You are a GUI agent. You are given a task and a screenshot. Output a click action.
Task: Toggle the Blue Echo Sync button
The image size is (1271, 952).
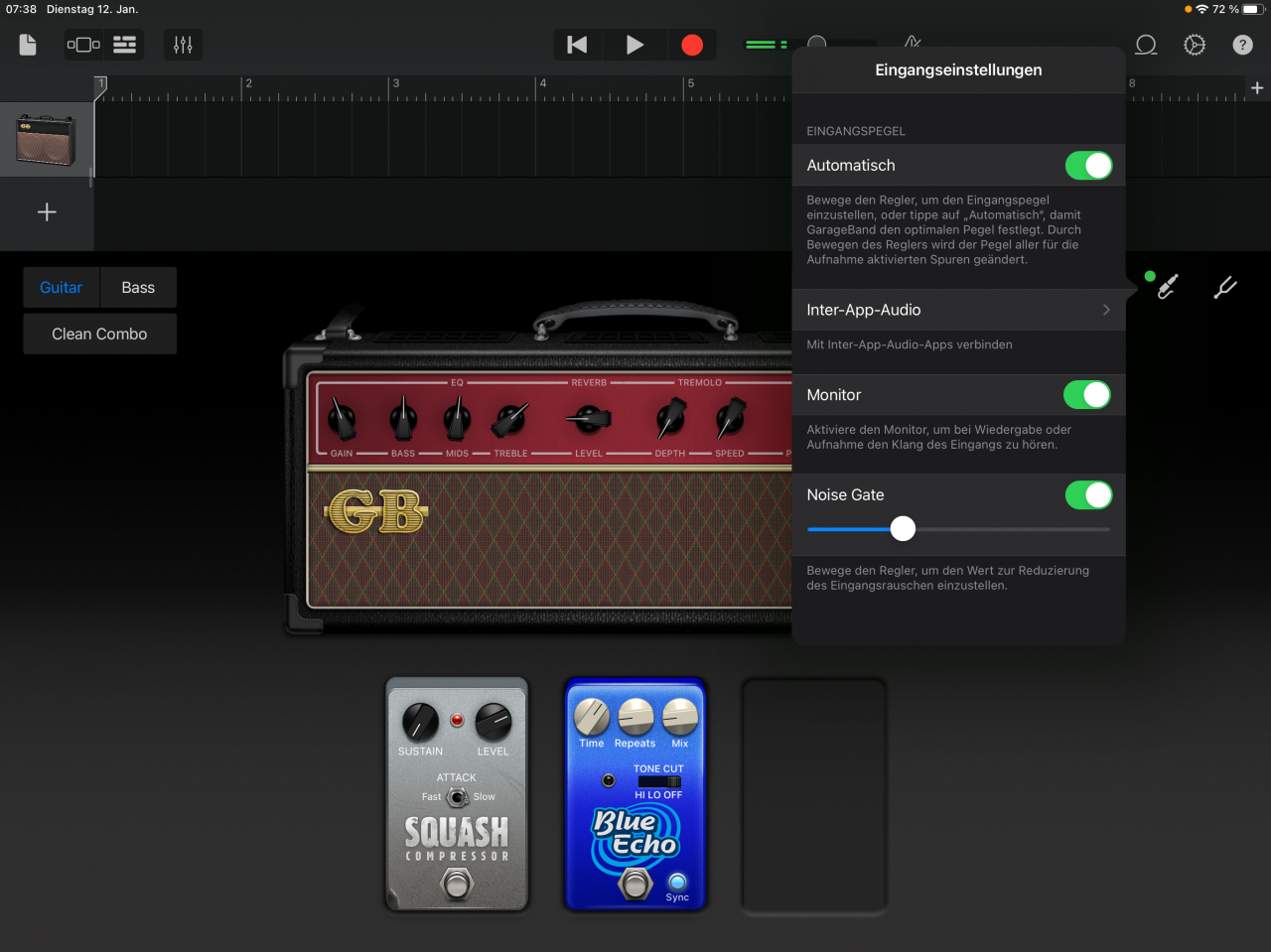pos(677,882)
